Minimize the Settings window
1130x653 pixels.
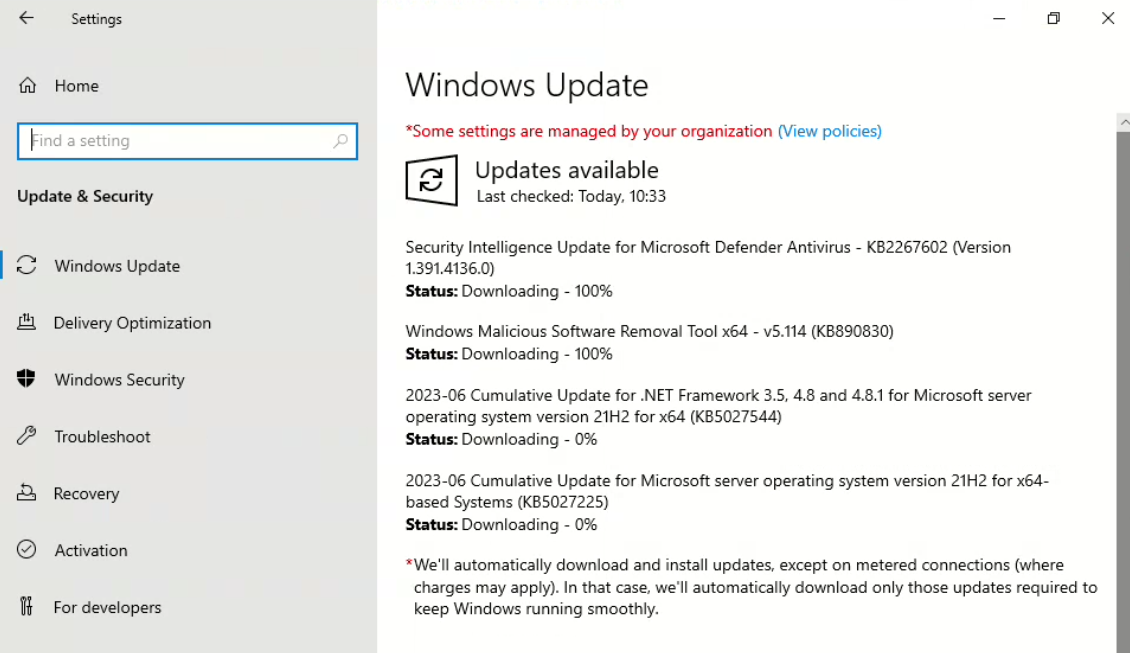point(998,18)
